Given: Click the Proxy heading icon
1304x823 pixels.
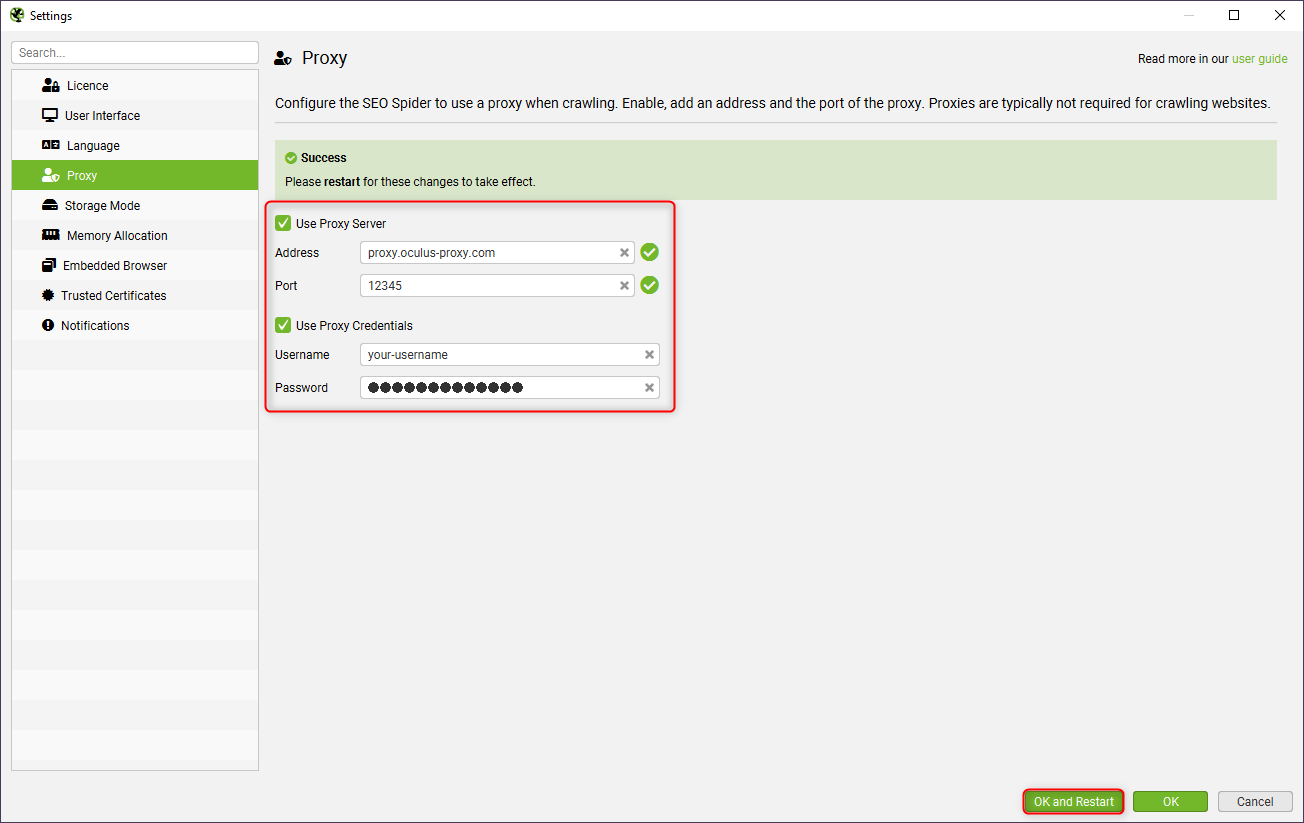Looking at the screenshot, I should tap(283, 58).
